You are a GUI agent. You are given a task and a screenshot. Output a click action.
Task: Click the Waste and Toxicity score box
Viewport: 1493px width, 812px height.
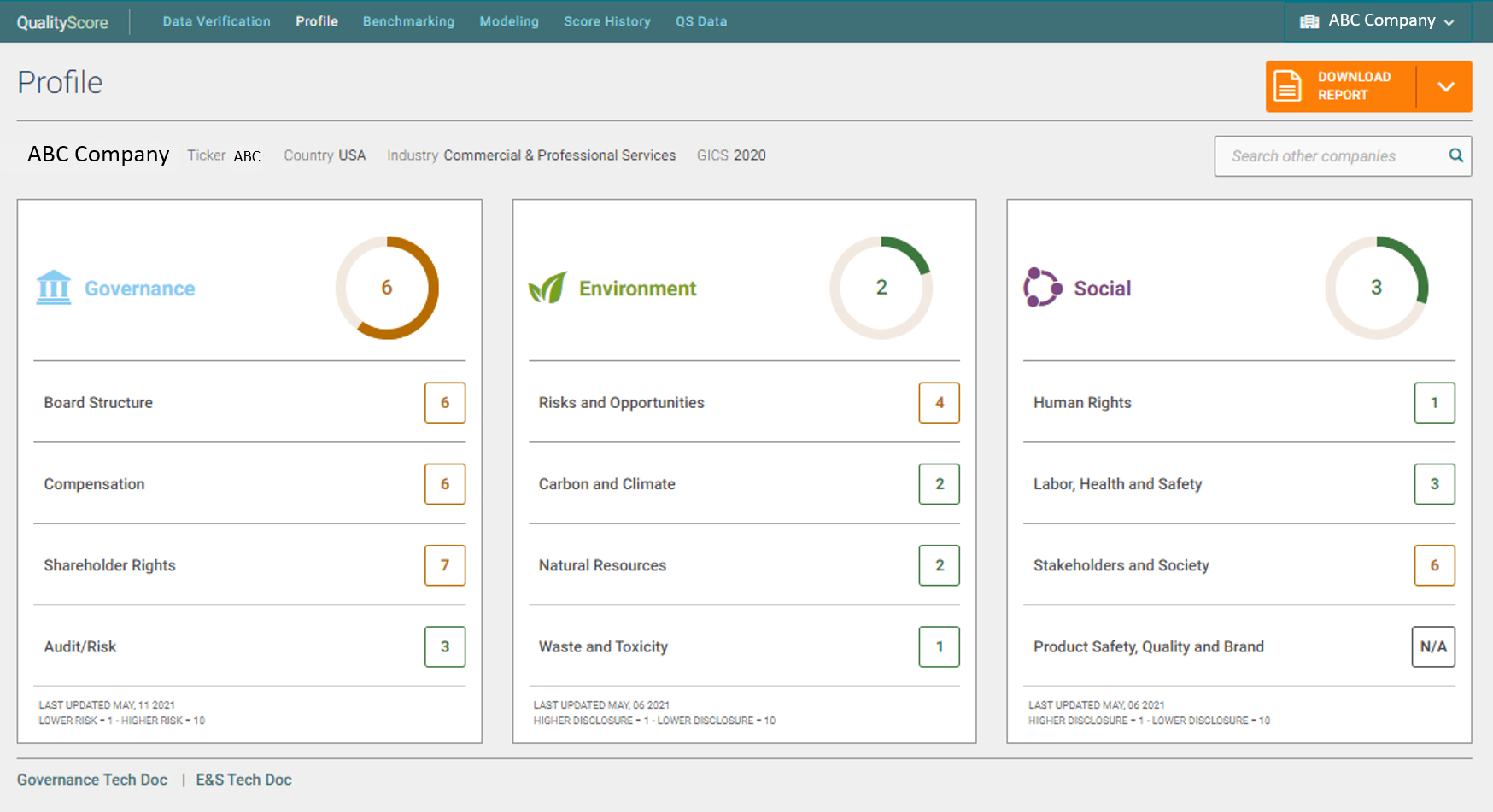[x=940, y=646]
